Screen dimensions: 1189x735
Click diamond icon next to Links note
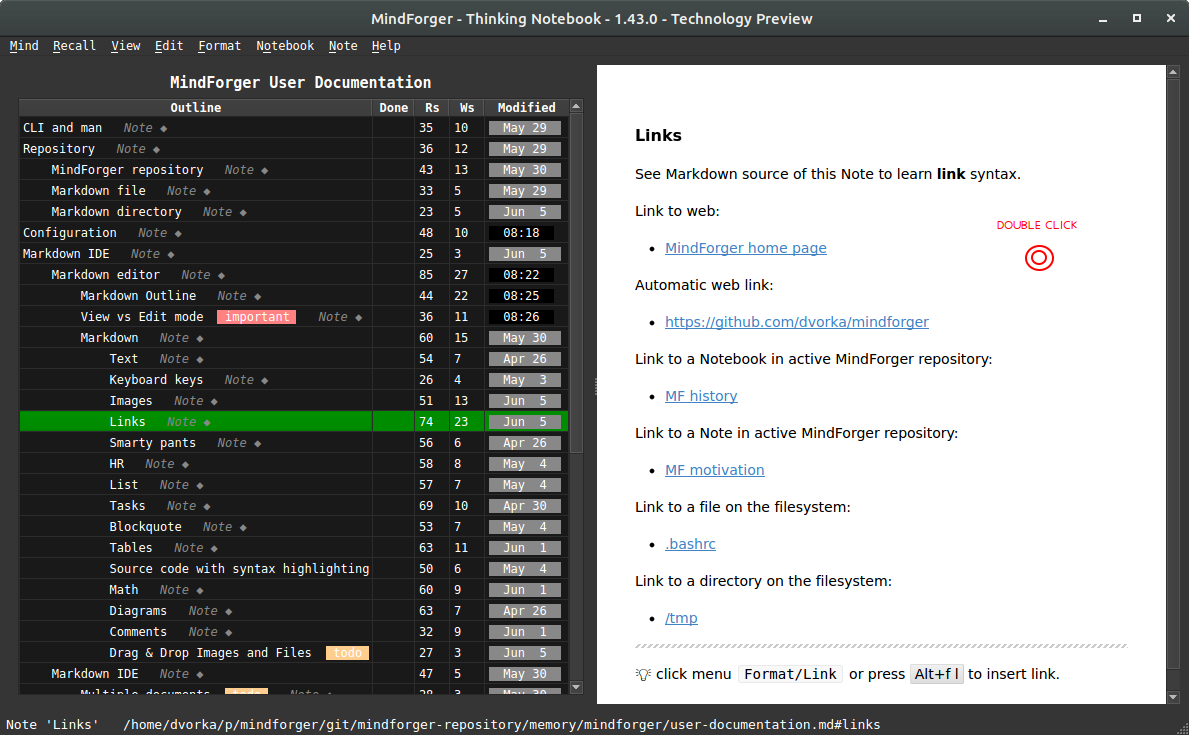point(207,422)
